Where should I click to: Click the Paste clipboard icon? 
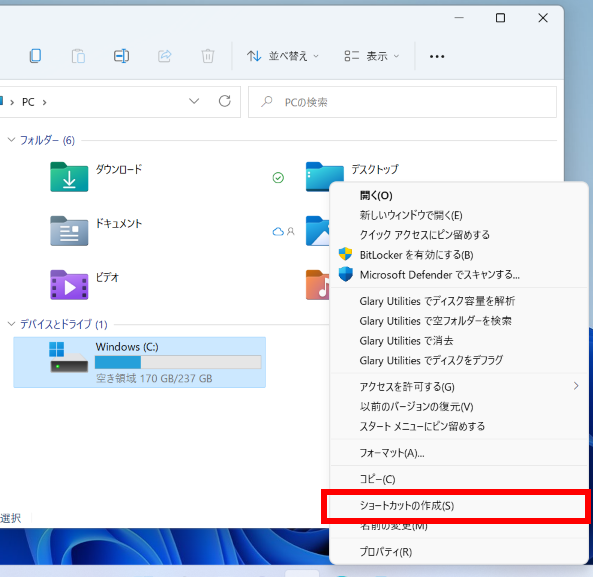pos(78,56)
